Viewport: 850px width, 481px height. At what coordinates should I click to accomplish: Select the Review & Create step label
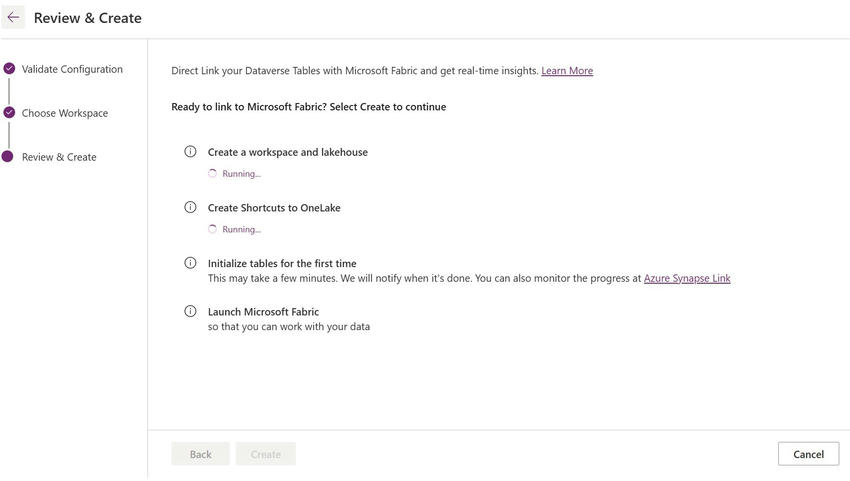tap(59, 157)
